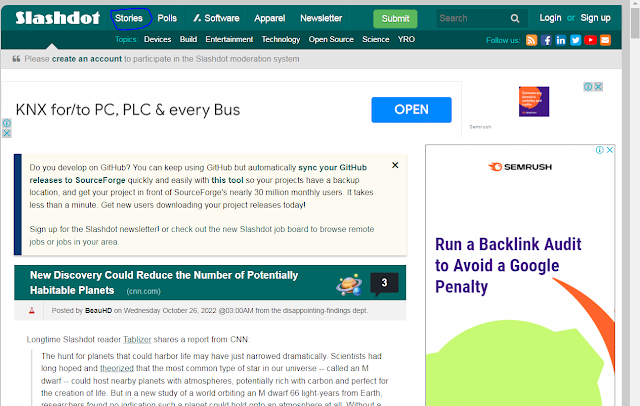Click the Sign up link
This screenshot has height=406, width=640.
point(596,18)
